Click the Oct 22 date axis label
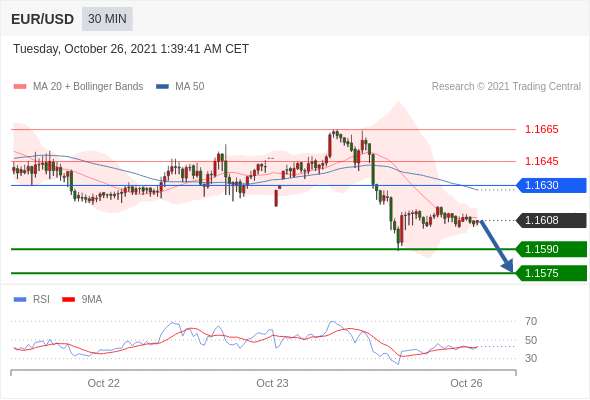Screen dimensions: 590x400 click(103, 383)
